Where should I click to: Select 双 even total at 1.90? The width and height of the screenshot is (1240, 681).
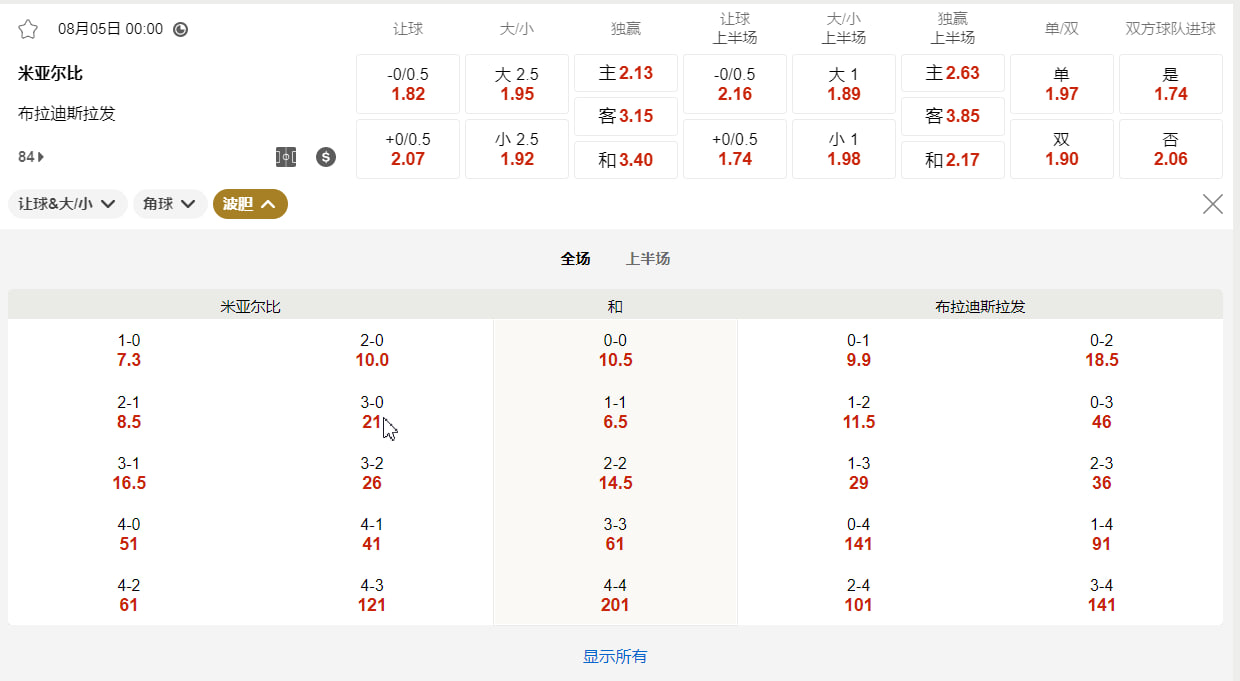(x=1062, y=149)
